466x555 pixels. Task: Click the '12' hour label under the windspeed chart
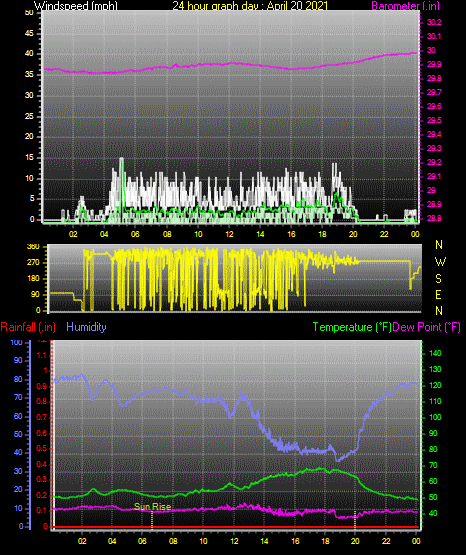tap(229, 234)
